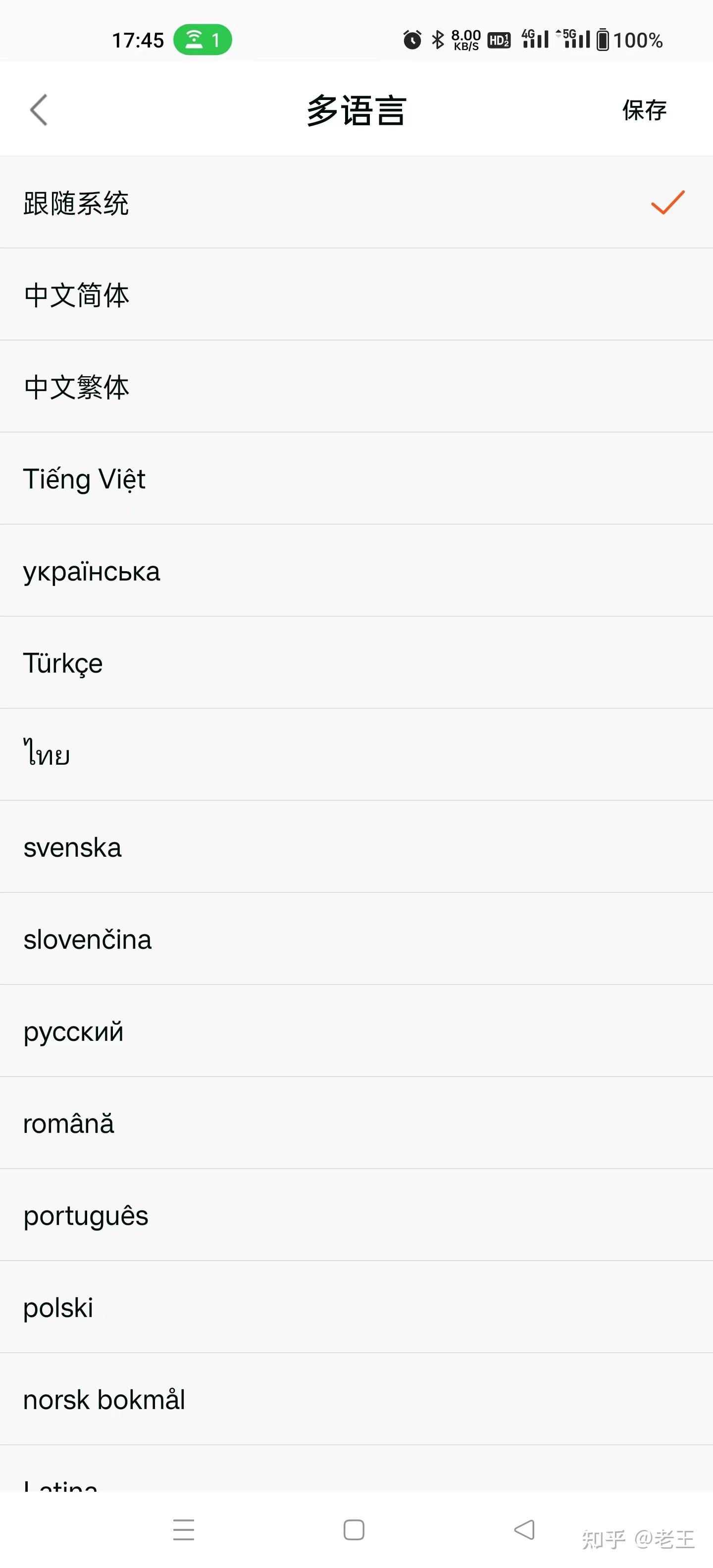Select 中文简体 language option
The image size is (713, 1568).
tap(77, 295)
